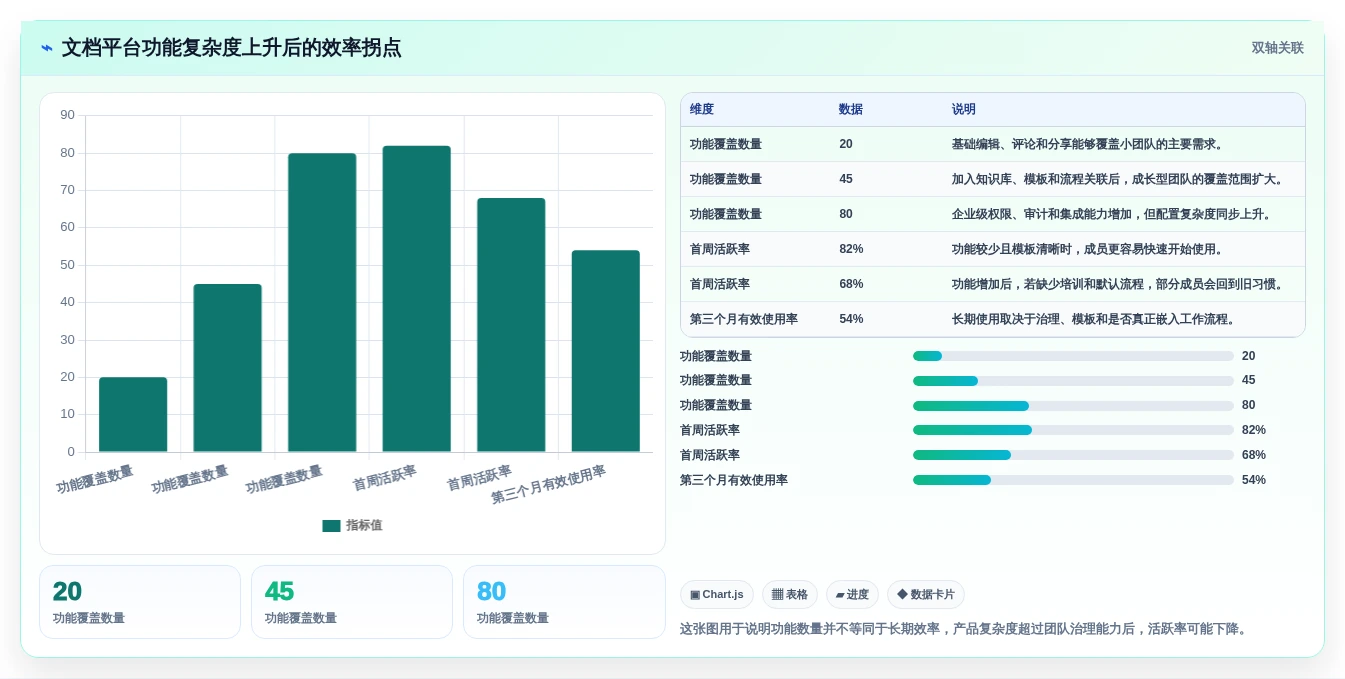Image resolution: width=1345 pixels, height=679 pixels.
Task: Click the progress bar labeled 45
Action: coord(1073,381)
